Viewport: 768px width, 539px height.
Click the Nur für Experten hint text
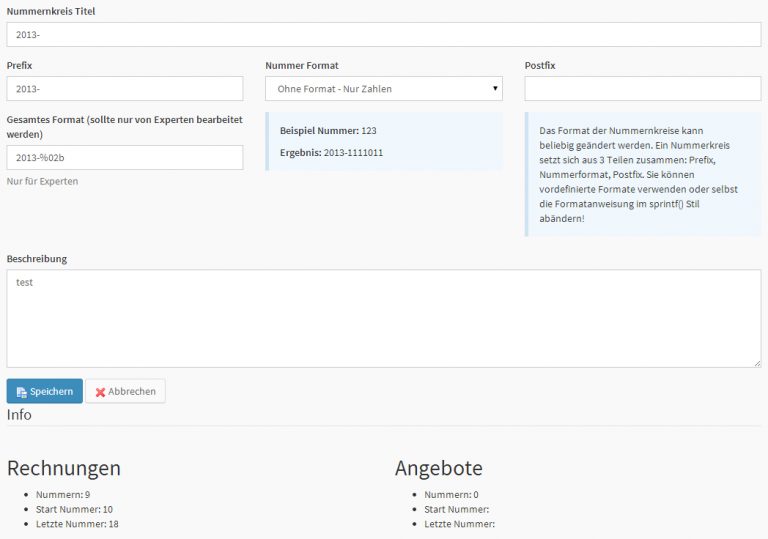[x=42, y=181]
